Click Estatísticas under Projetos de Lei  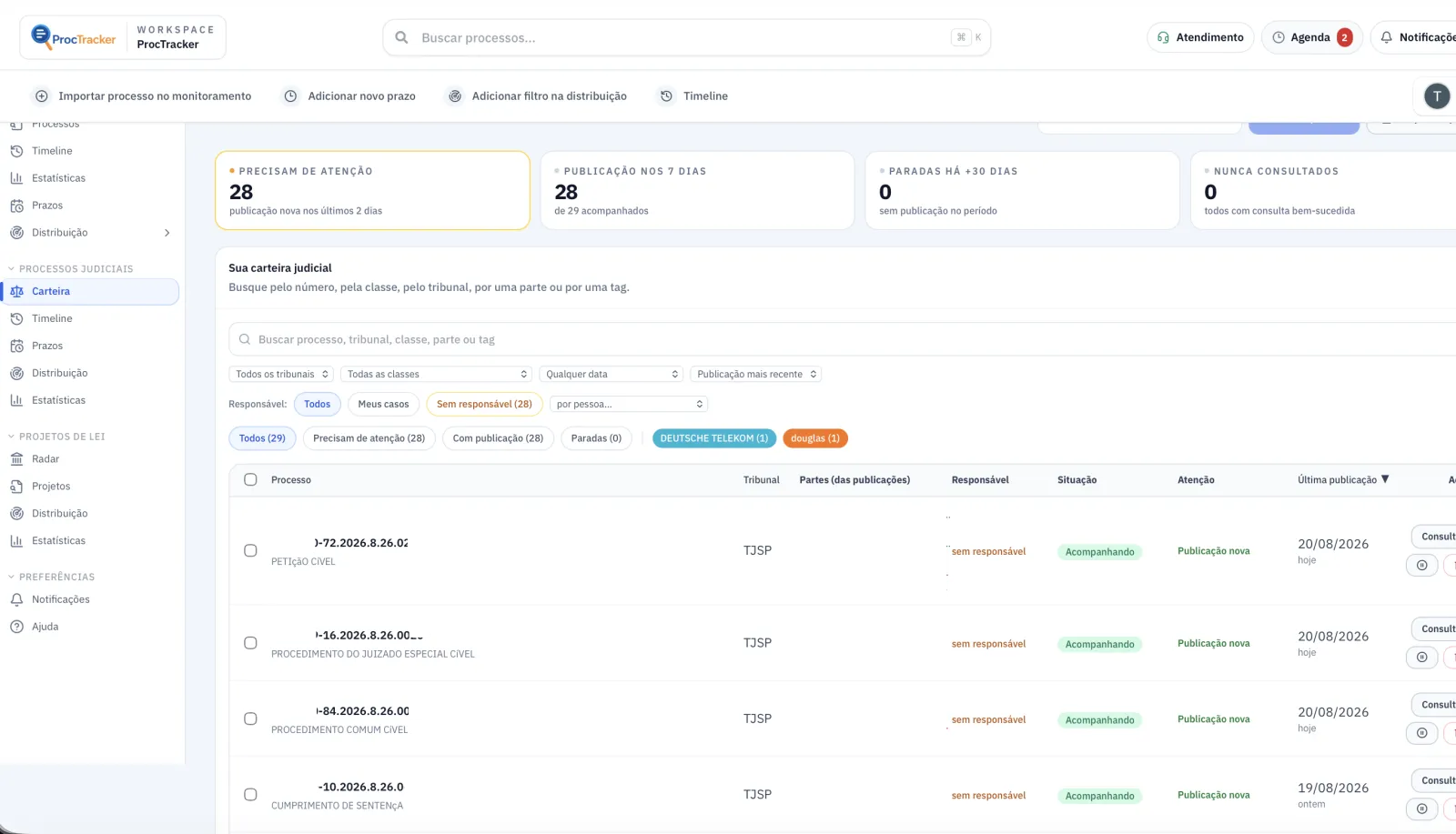[x=58, y=541]
